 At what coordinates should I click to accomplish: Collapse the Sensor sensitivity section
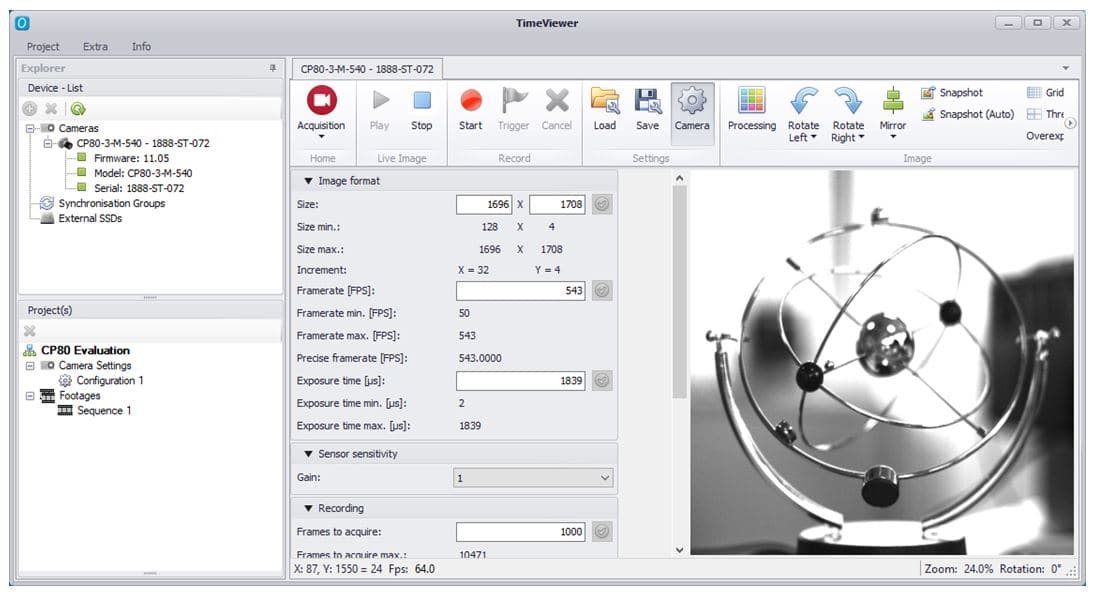click(x=308, y=454)
